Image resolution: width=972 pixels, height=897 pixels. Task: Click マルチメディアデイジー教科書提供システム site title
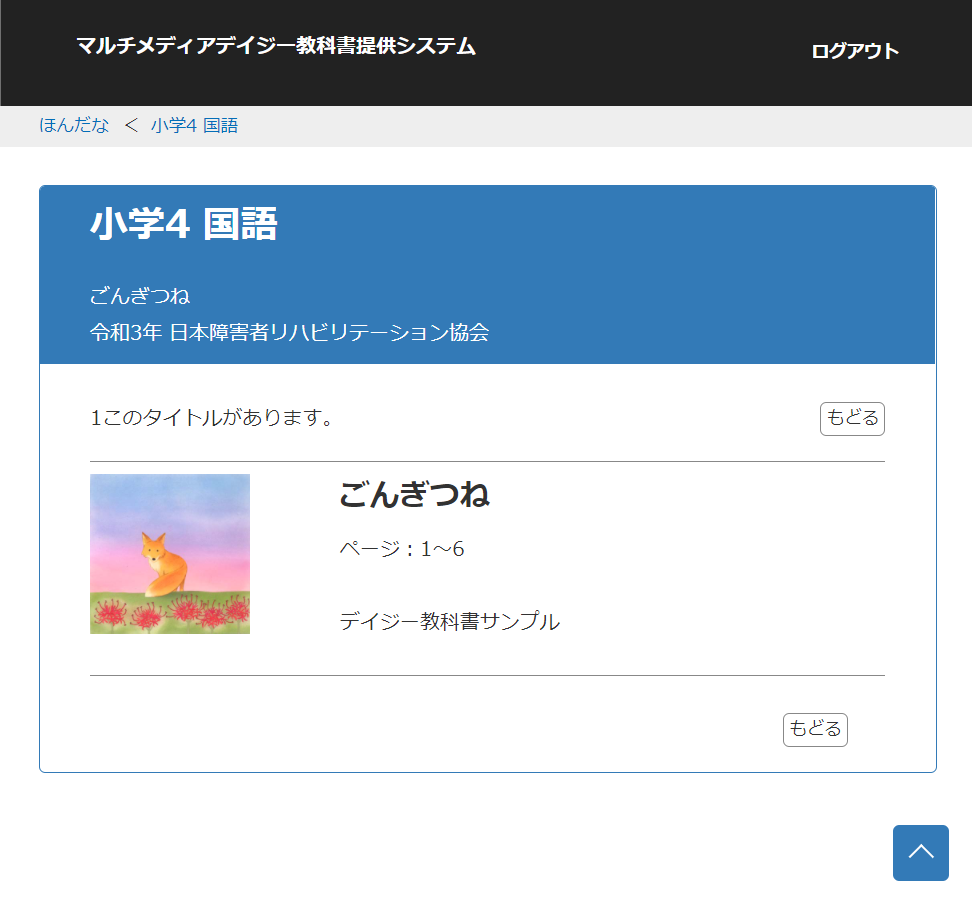pos(276,46)
